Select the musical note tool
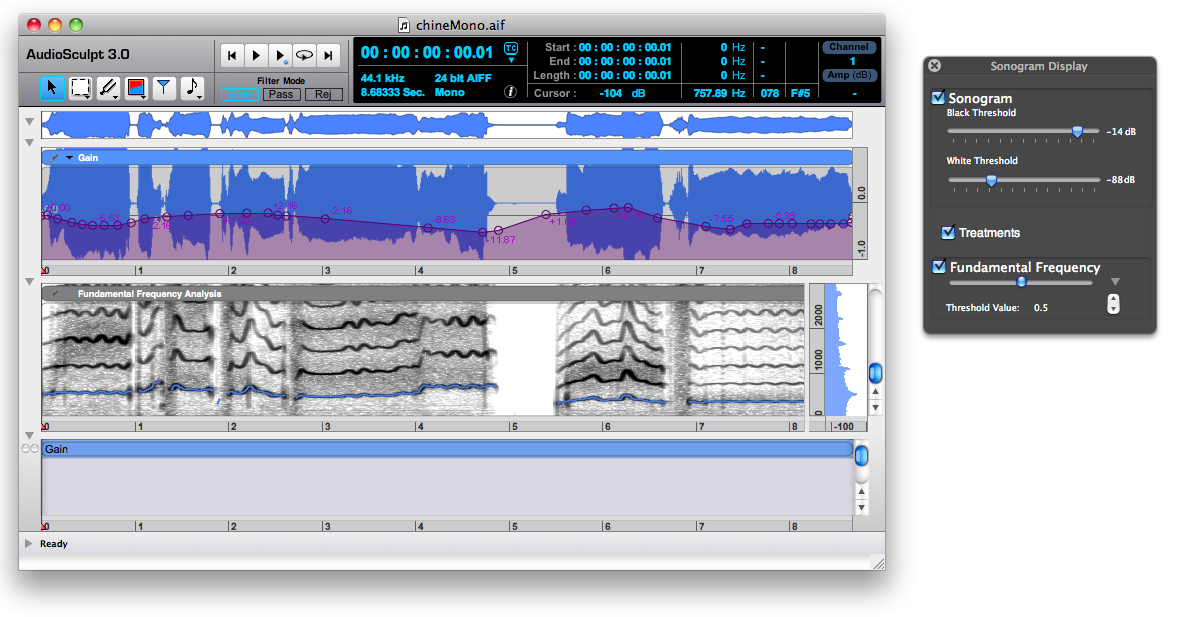This screenshot has width=1191, height=617. pos(192,88)
